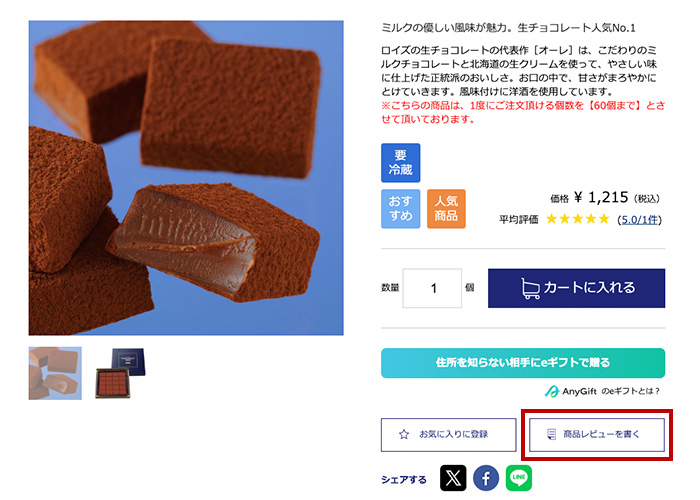The image size is (700, 500).
Task: Share the product on Facebook
Action: [x=486, y=478]
